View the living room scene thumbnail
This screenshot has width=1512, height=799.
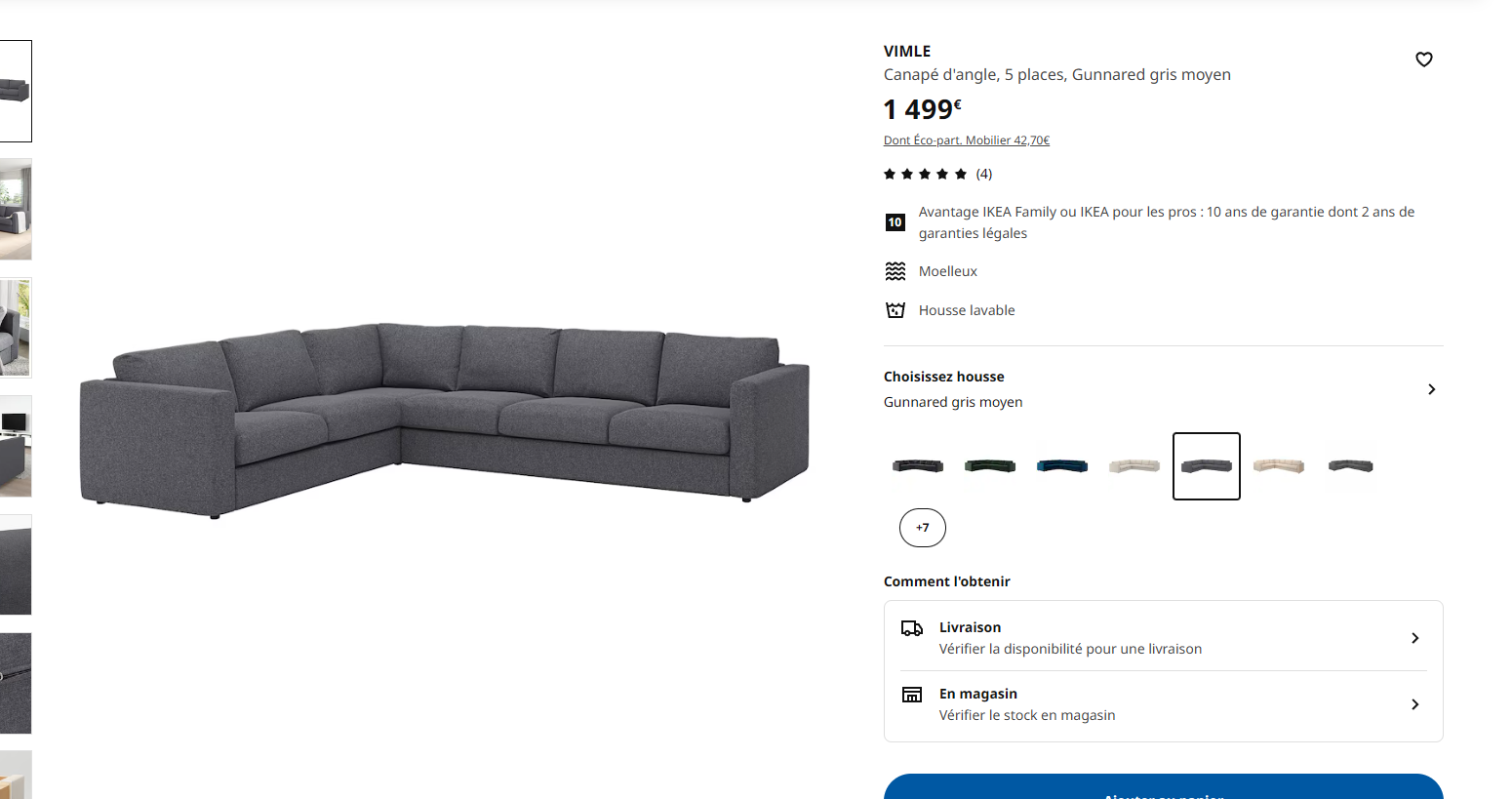click(x=16, y=210)
